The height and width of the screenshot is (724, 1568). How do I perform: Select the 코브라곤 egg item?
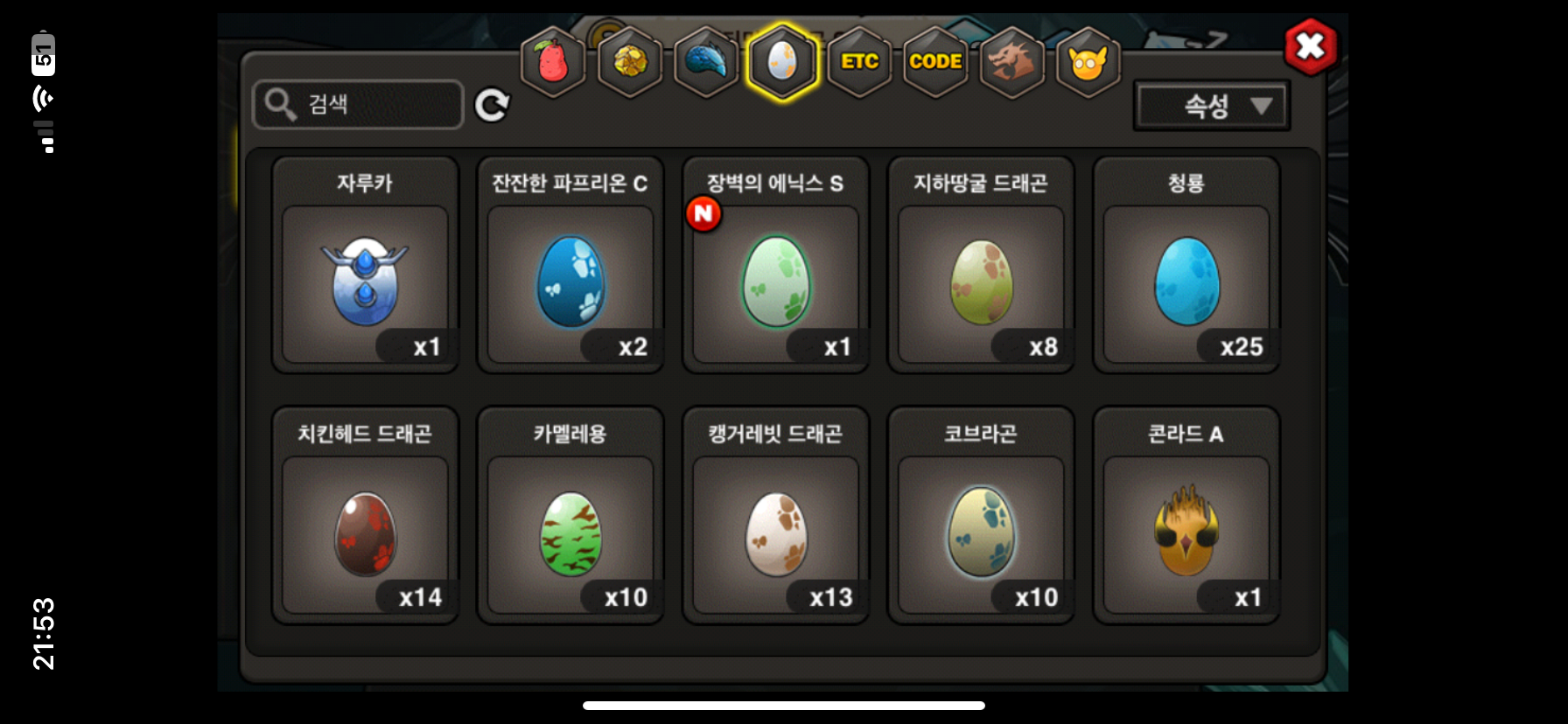point(981,516)
